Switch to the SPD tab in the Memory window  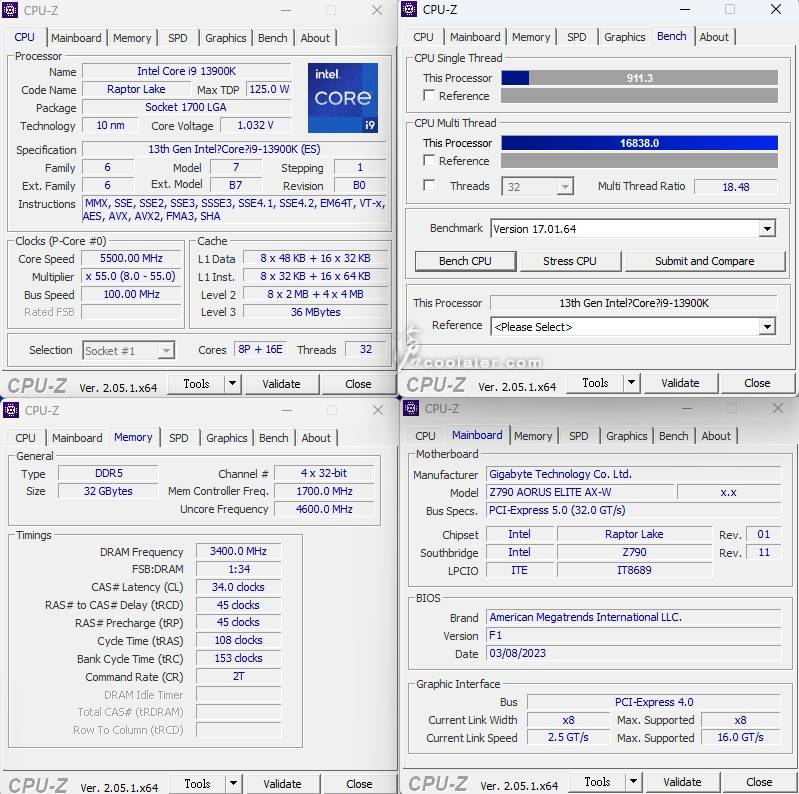pyautogui.click(x=179, y=438)
